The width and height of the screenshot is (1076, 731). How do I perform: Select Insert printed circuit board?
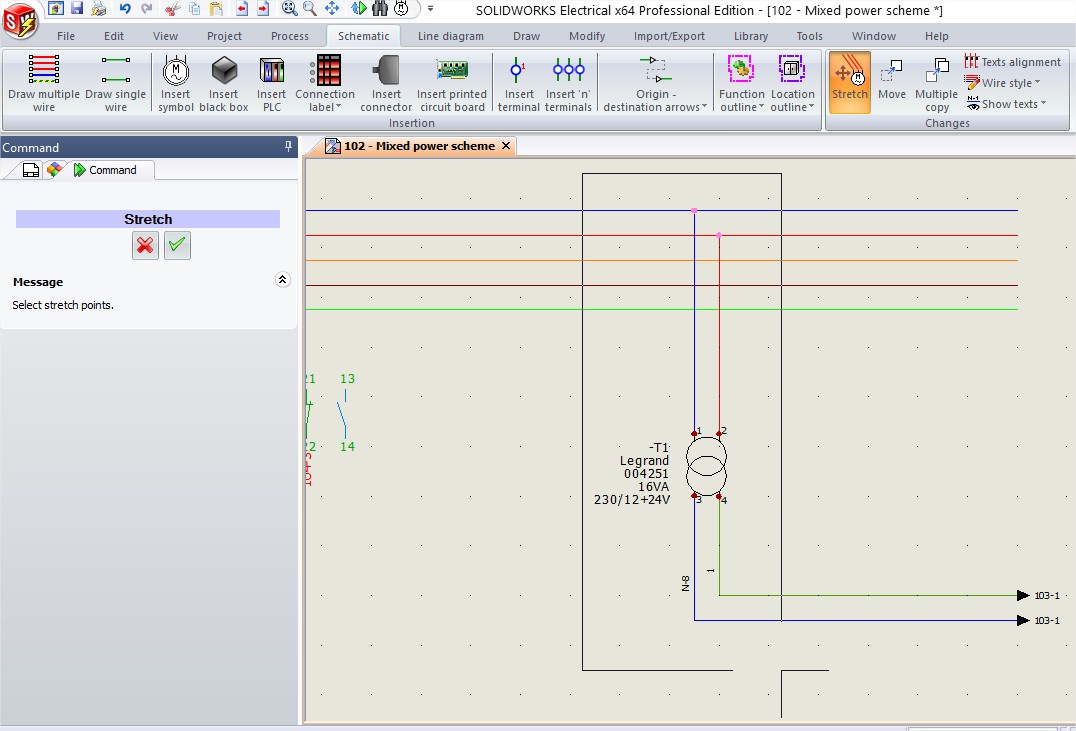coord(452,83)
